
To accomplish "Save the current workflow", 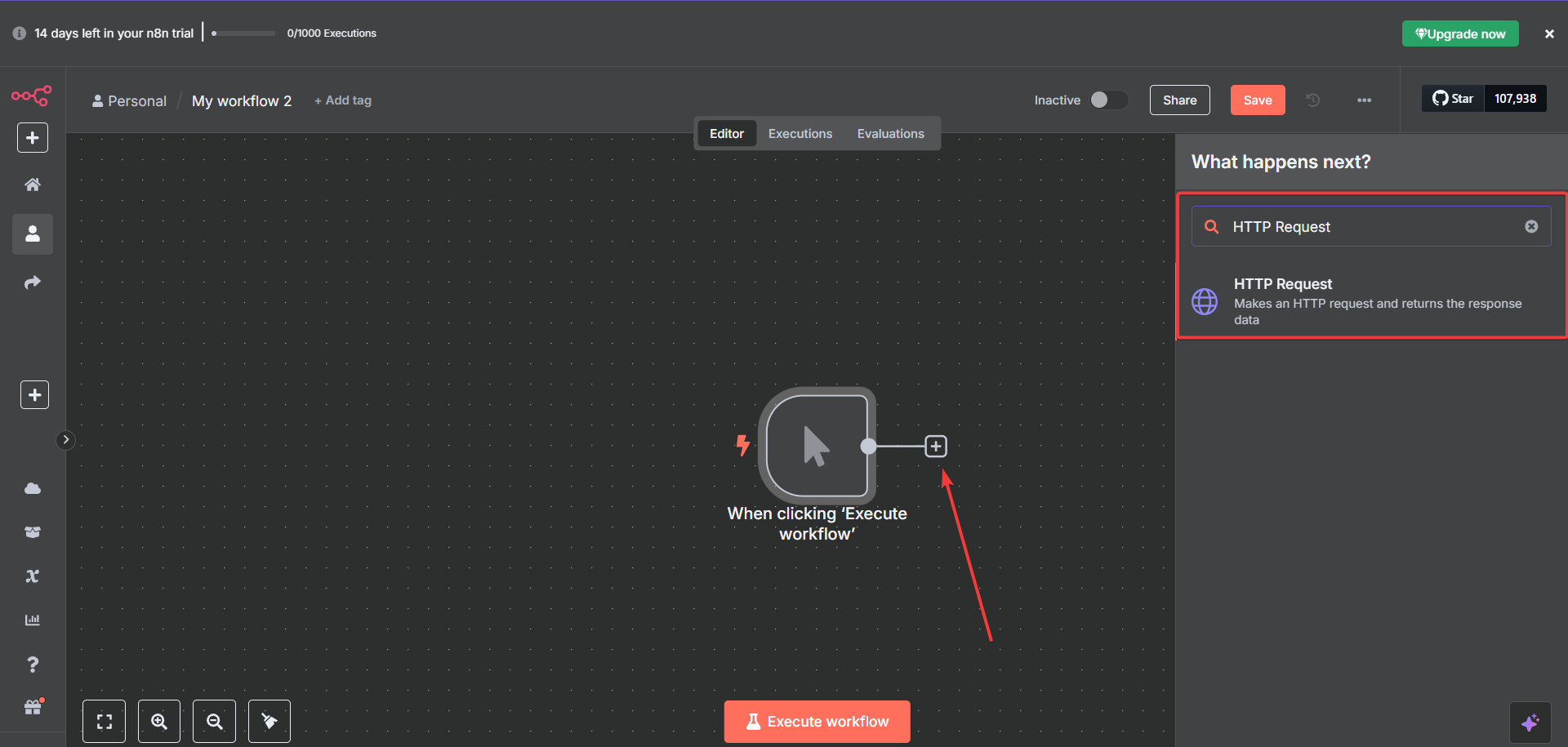I will pyautogui.click(x=1257, y=100).
